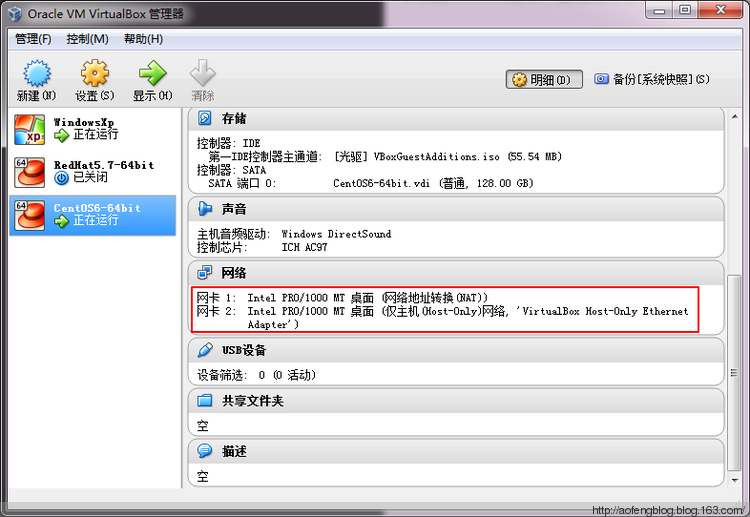Click the running-state arrow under CentOS6-64bit

(x=62, y=221)
